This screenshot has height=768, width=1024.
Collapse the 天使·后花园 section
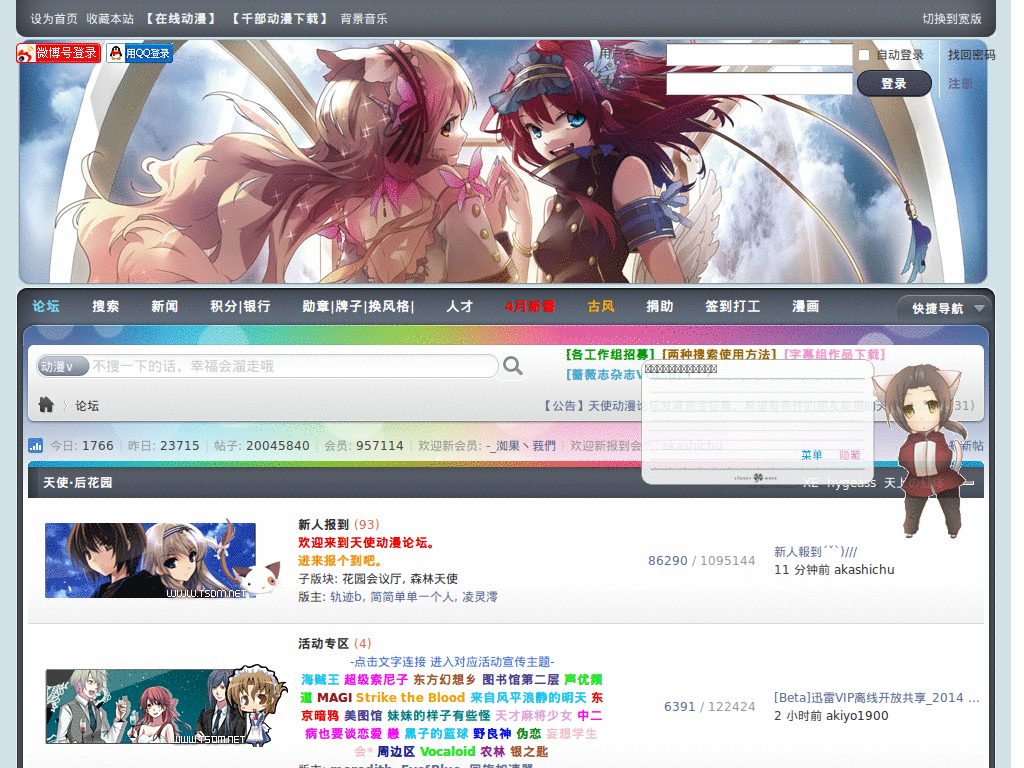click(x=969, y=483)
